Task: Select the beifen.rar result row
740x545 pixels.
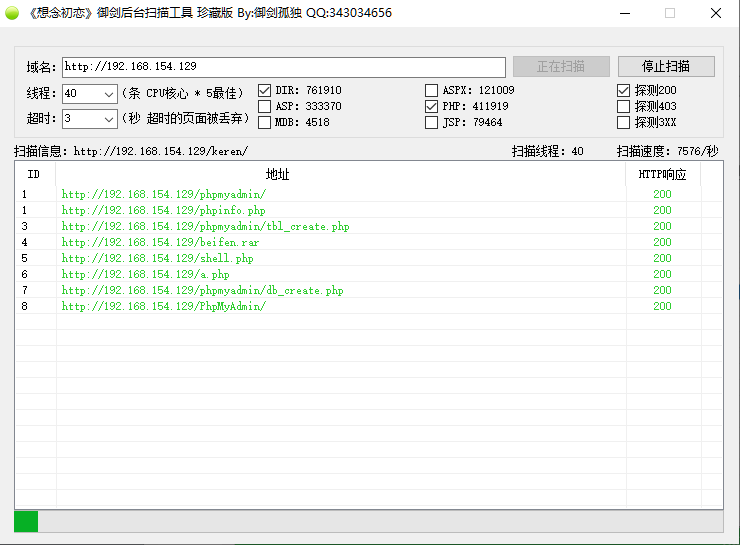Action: (x=369, y=243)
